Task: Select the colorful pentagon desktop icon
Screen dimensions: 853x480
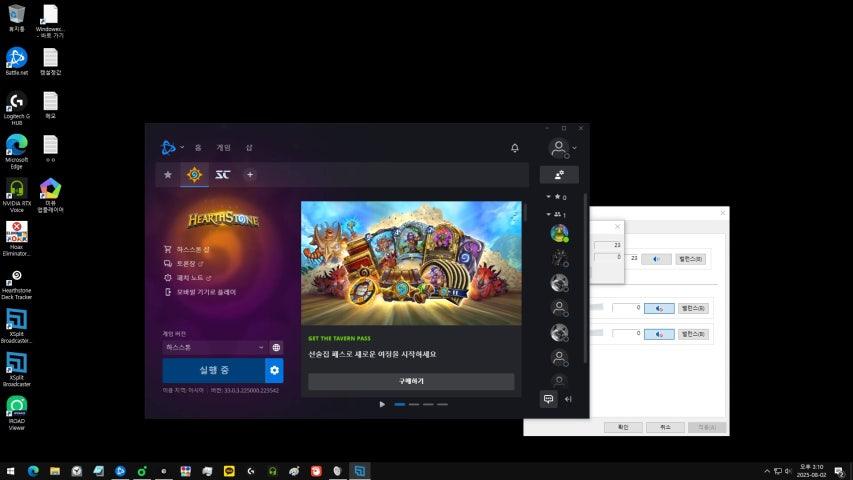Action: [x=51, y=195]
